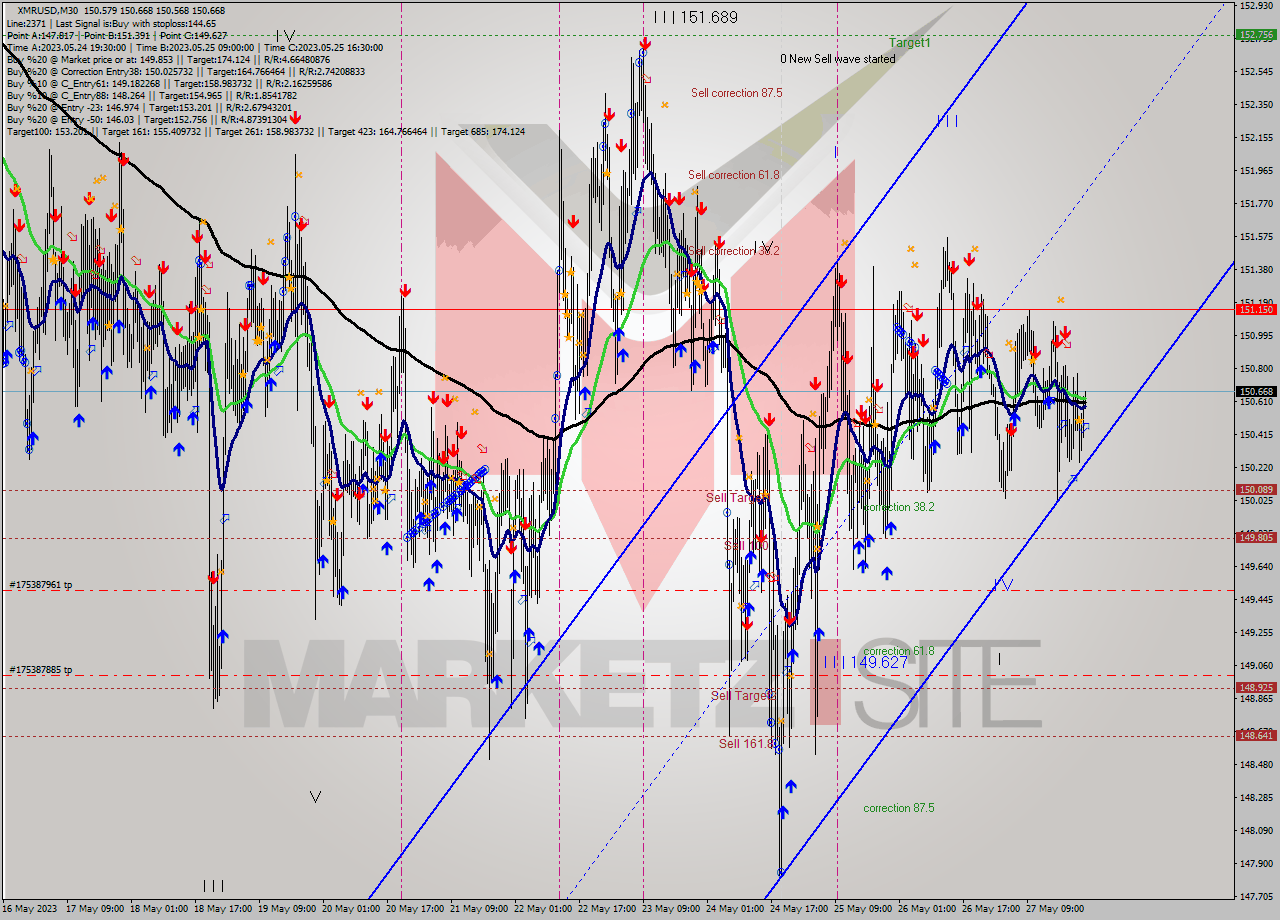
Task: Click the '21 May 09:00' time label
Action: click(x=479, y=909)
